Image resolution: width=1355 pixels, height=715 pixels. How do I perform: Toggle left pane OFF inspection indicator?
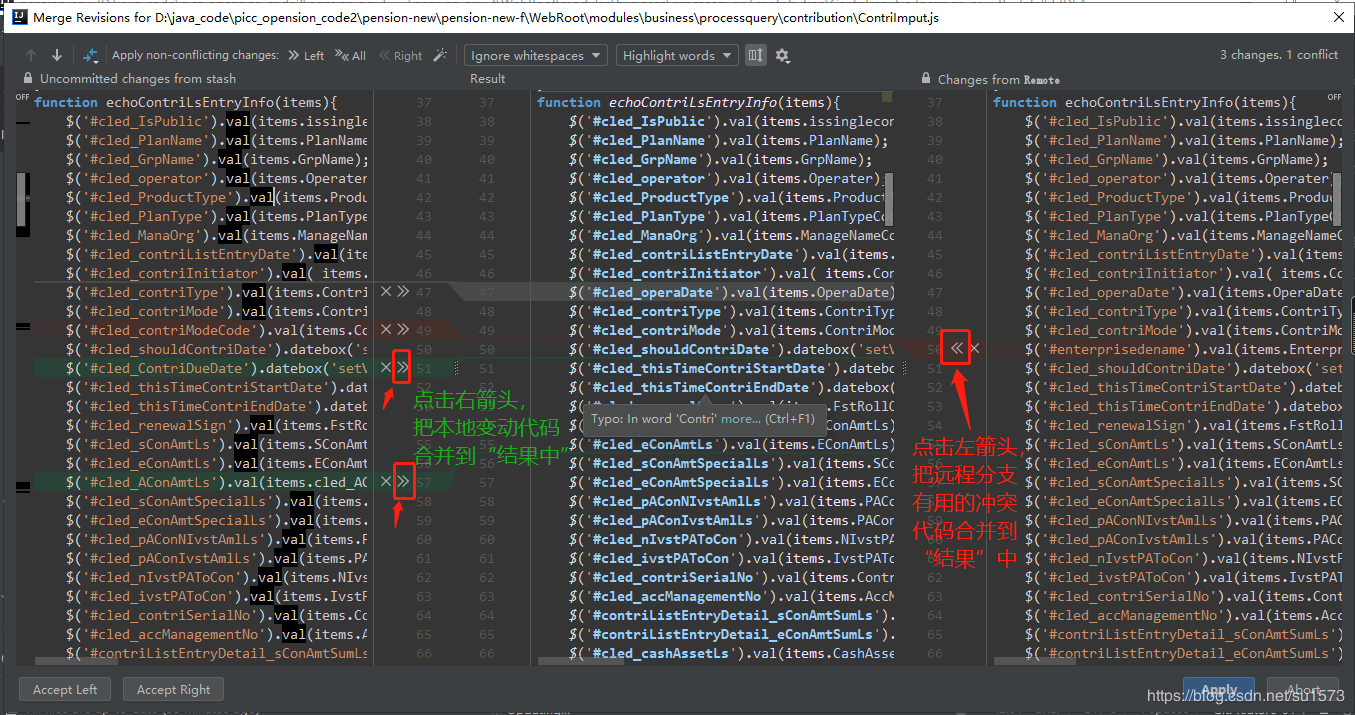(22, 97)
